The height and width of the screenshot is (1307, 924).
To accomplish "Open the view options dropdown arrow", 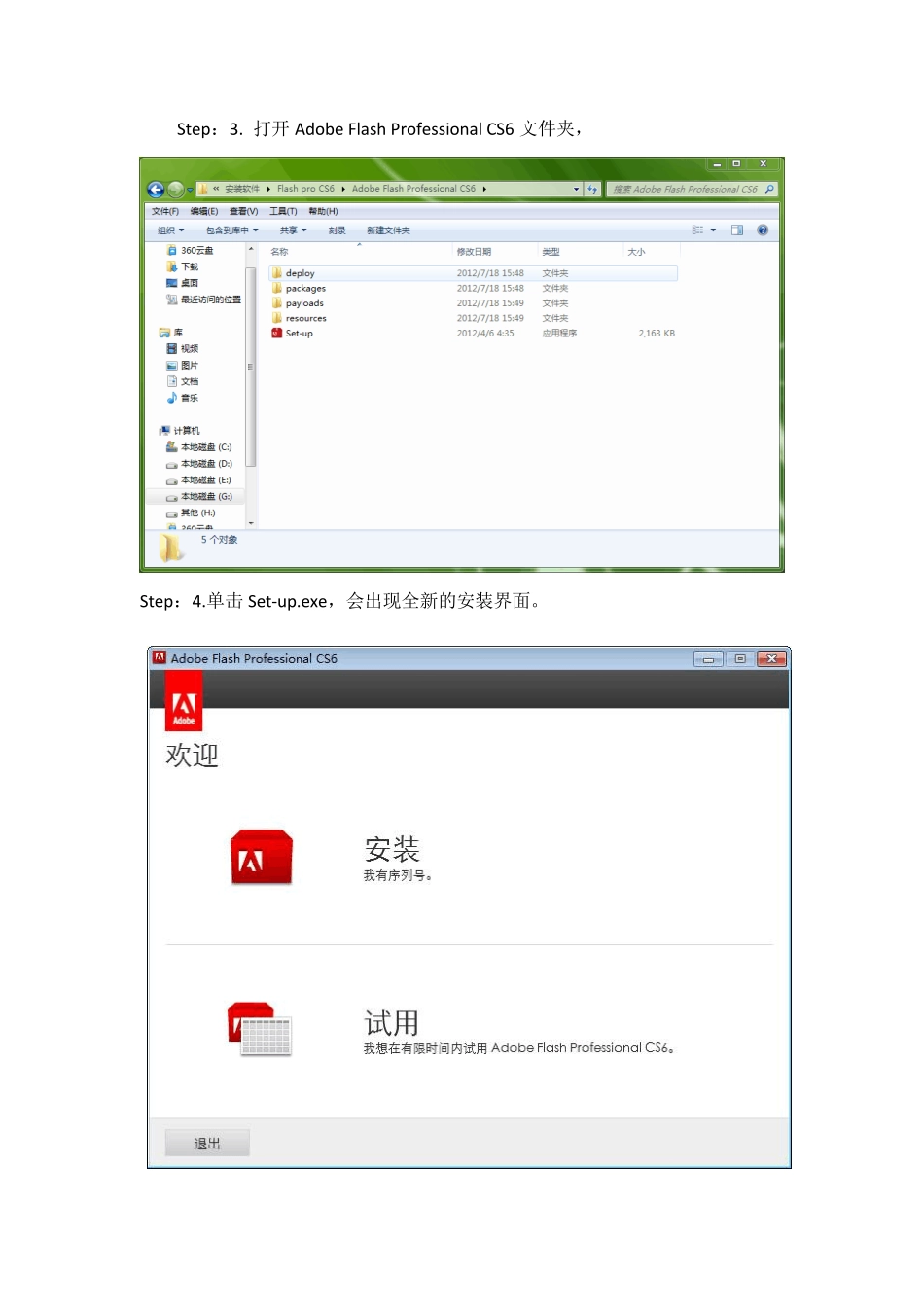I will (x=713, y=230).
